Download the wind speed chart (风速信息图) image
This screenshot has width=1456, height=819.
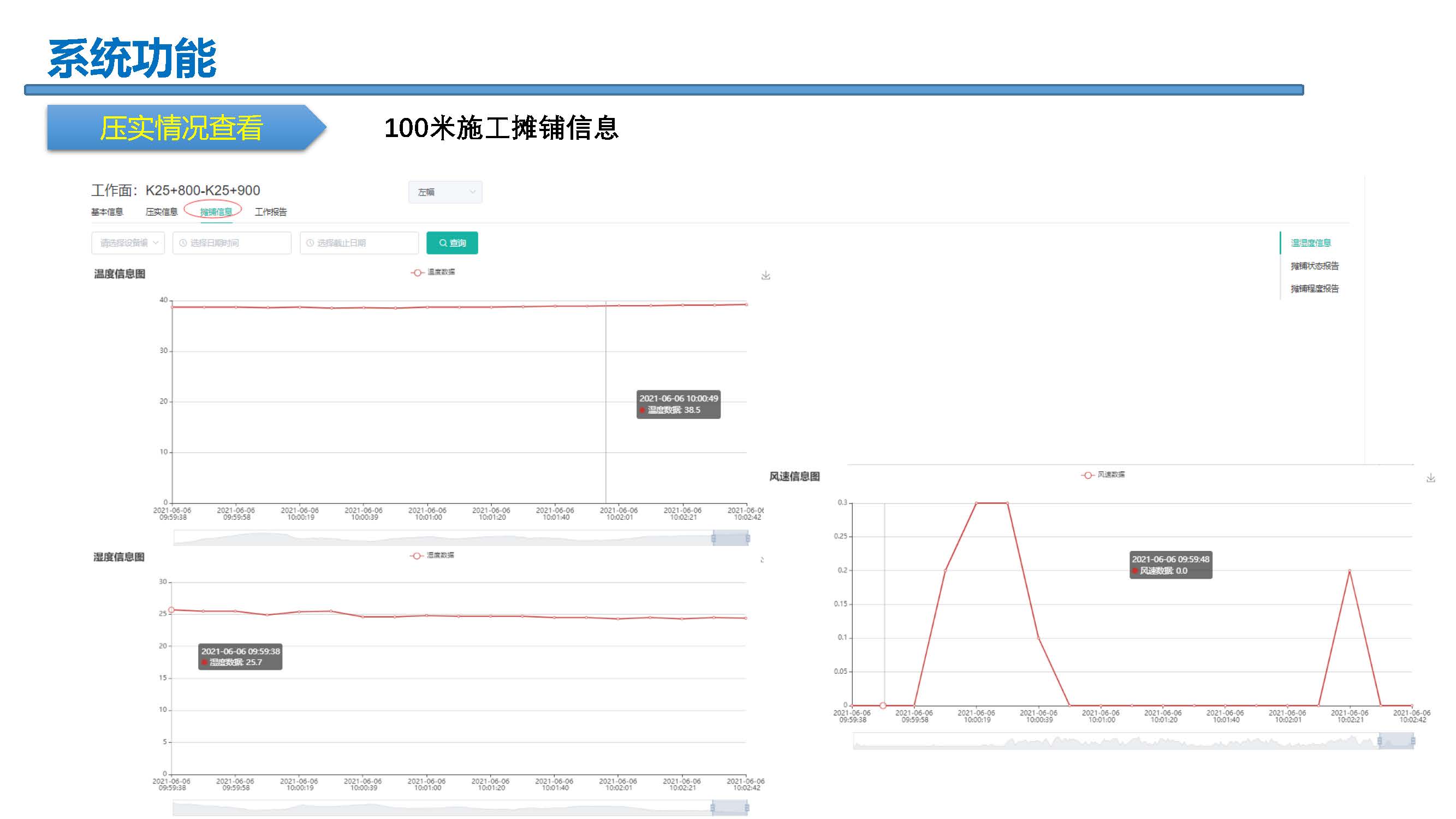coord(1430,478)
